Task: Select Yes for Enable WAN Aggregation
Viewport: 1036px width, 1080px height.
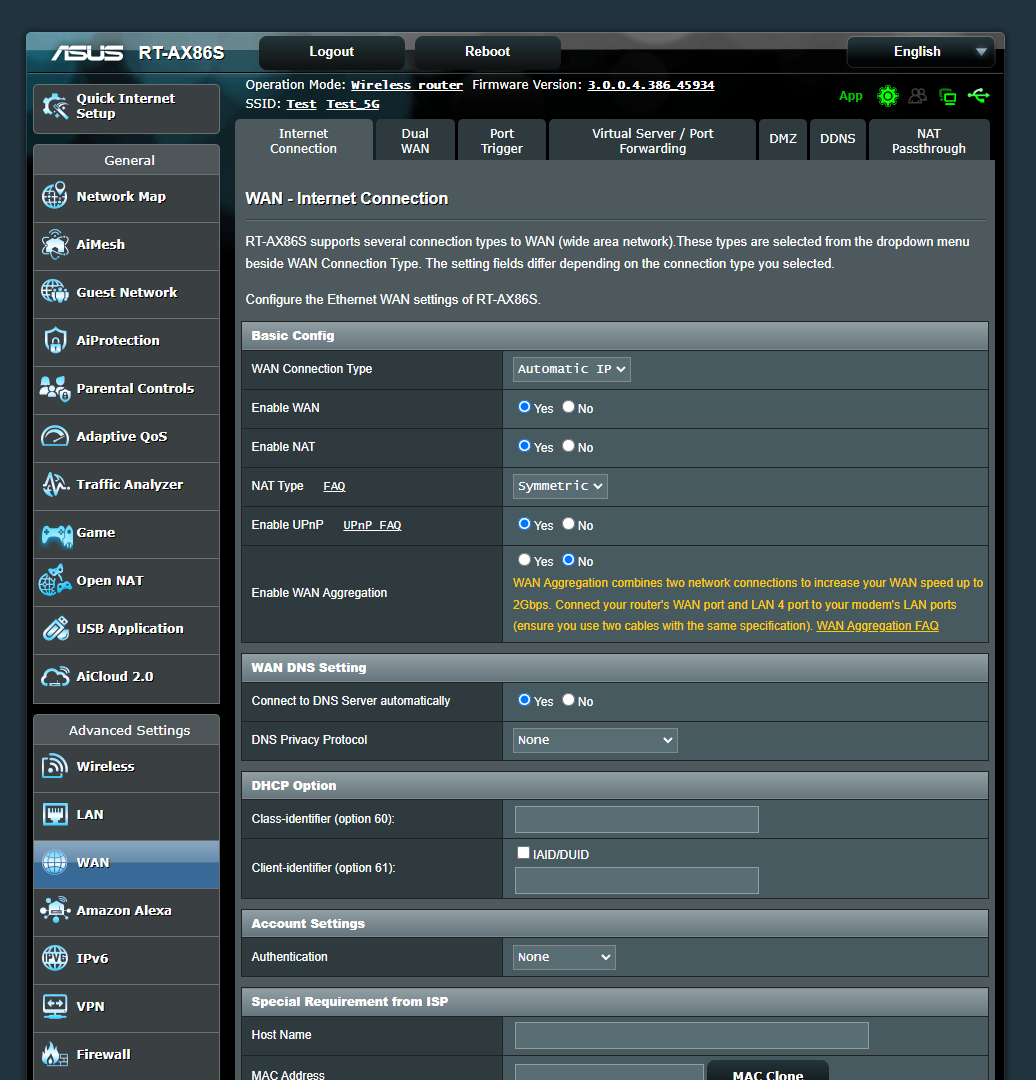Action: tap(524, 559)
